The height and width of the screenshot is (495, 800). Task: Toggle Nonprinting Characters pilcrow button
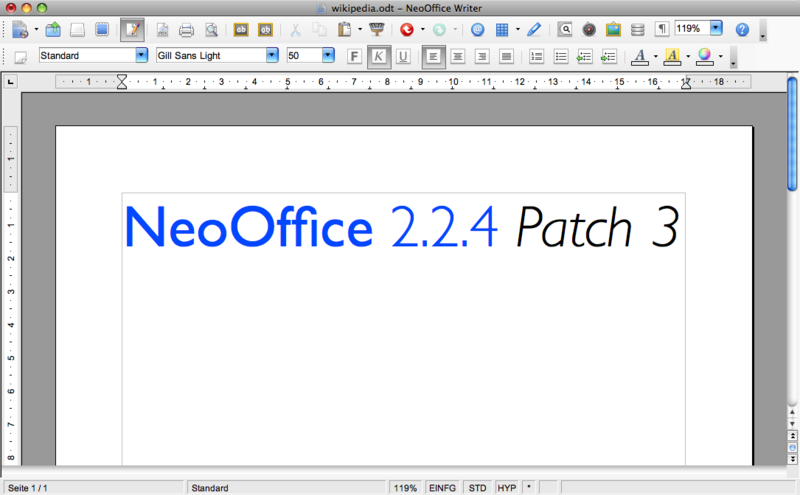pyautogui.click(x=662, y=30)
